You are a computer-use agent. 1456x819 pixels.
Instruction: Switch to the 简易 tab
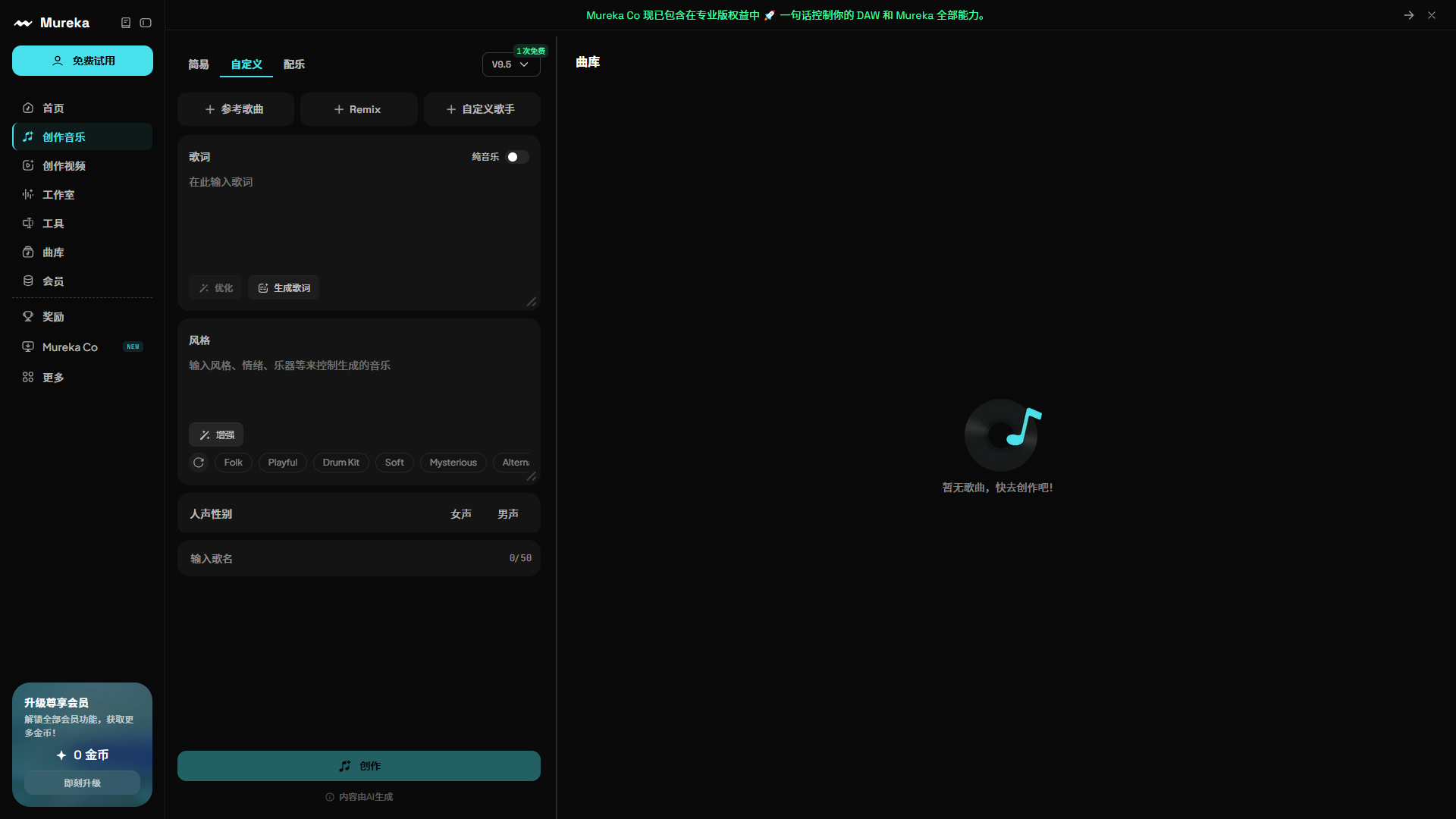point(199,64)
